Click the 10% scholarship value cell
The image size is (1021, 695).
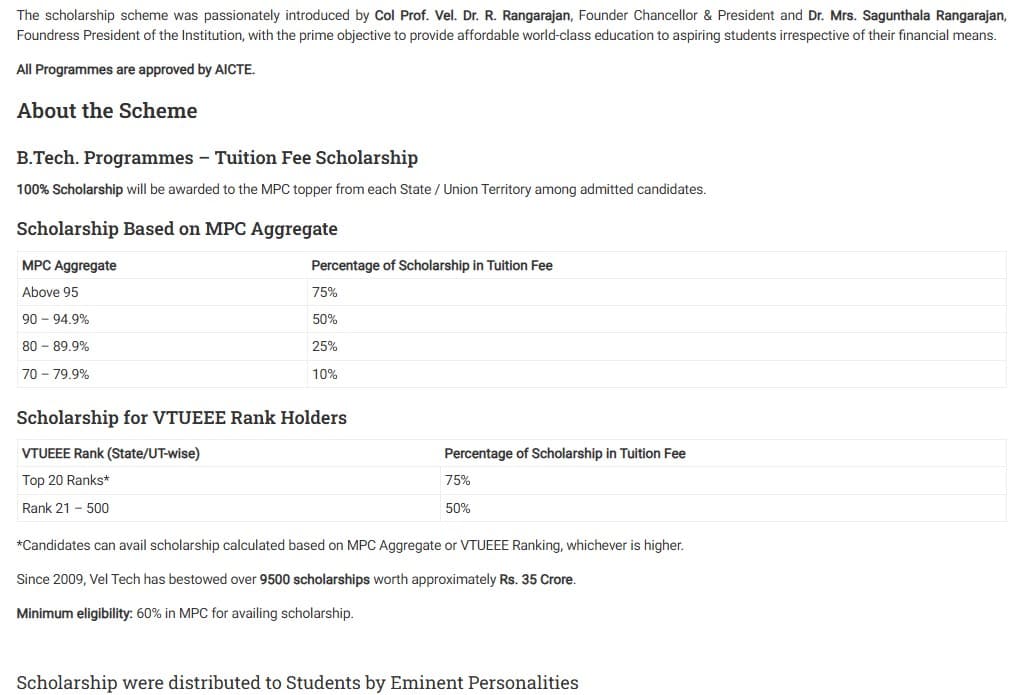[x=324, y=374]
